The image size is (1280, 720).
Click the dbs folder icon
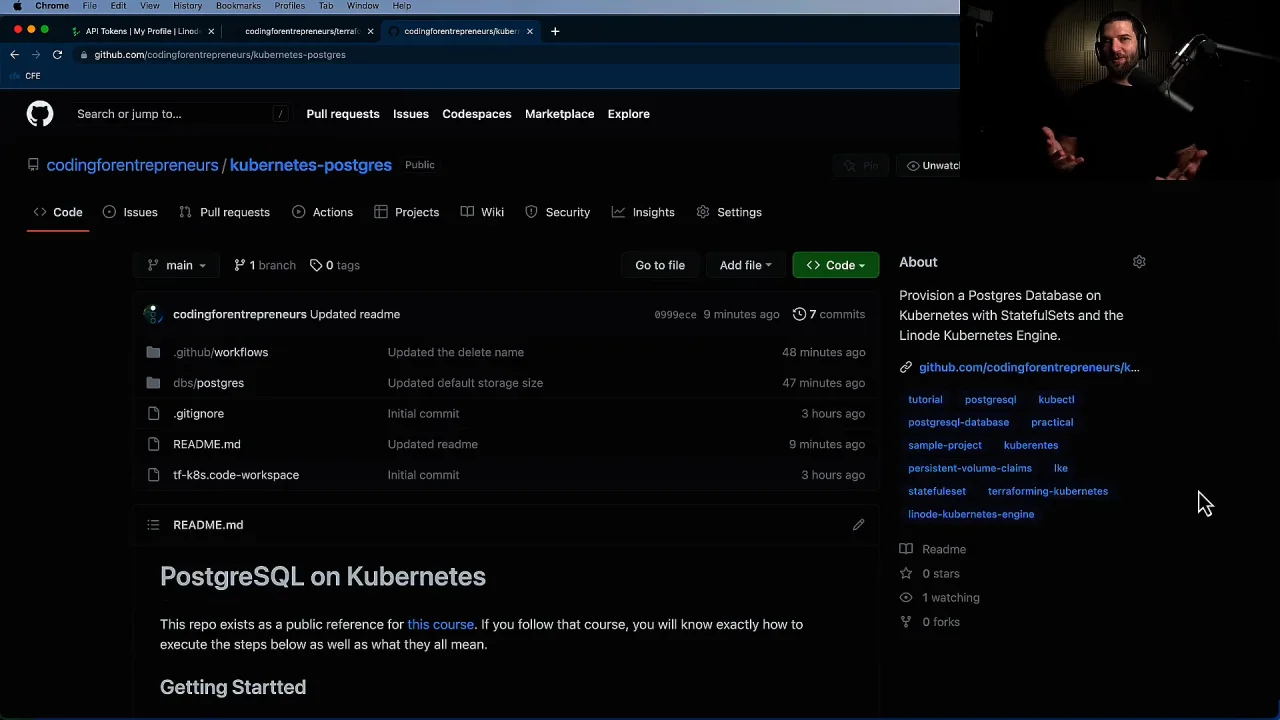[x=153, y=383]
